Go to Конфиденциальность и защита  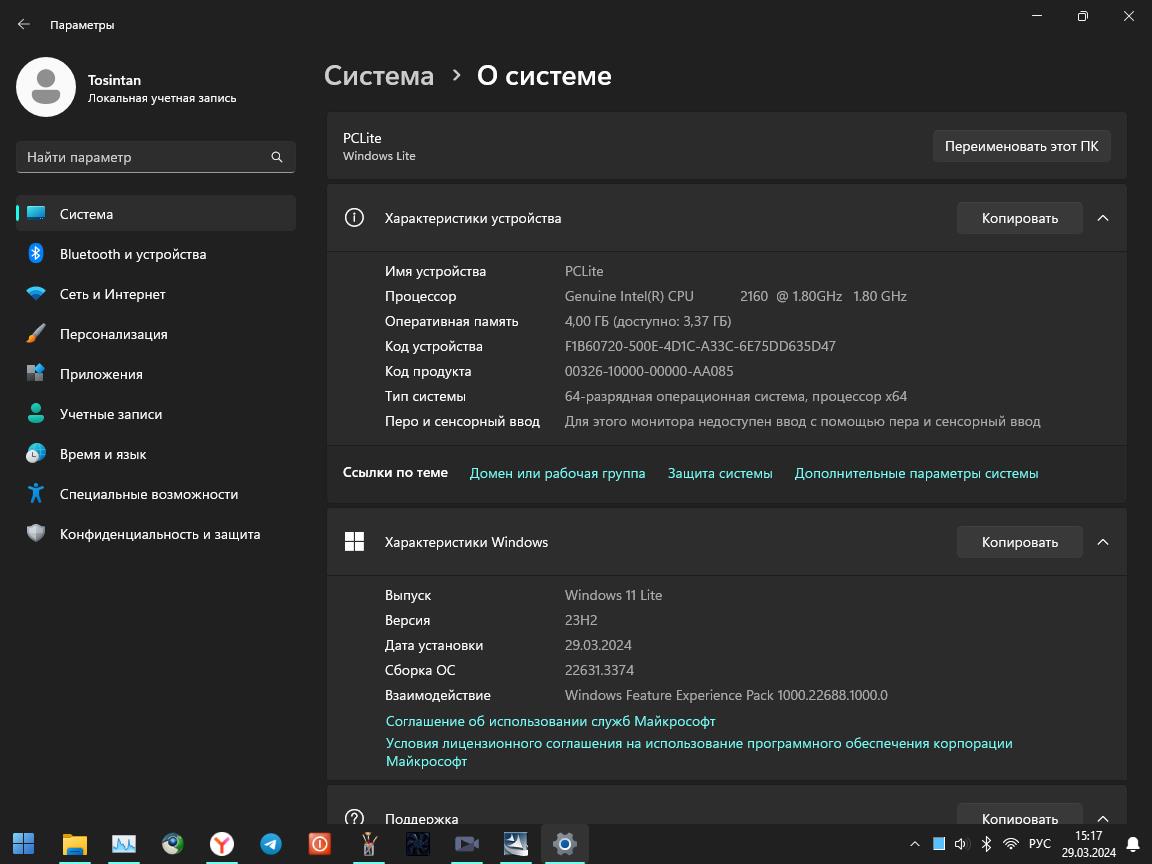156,534
